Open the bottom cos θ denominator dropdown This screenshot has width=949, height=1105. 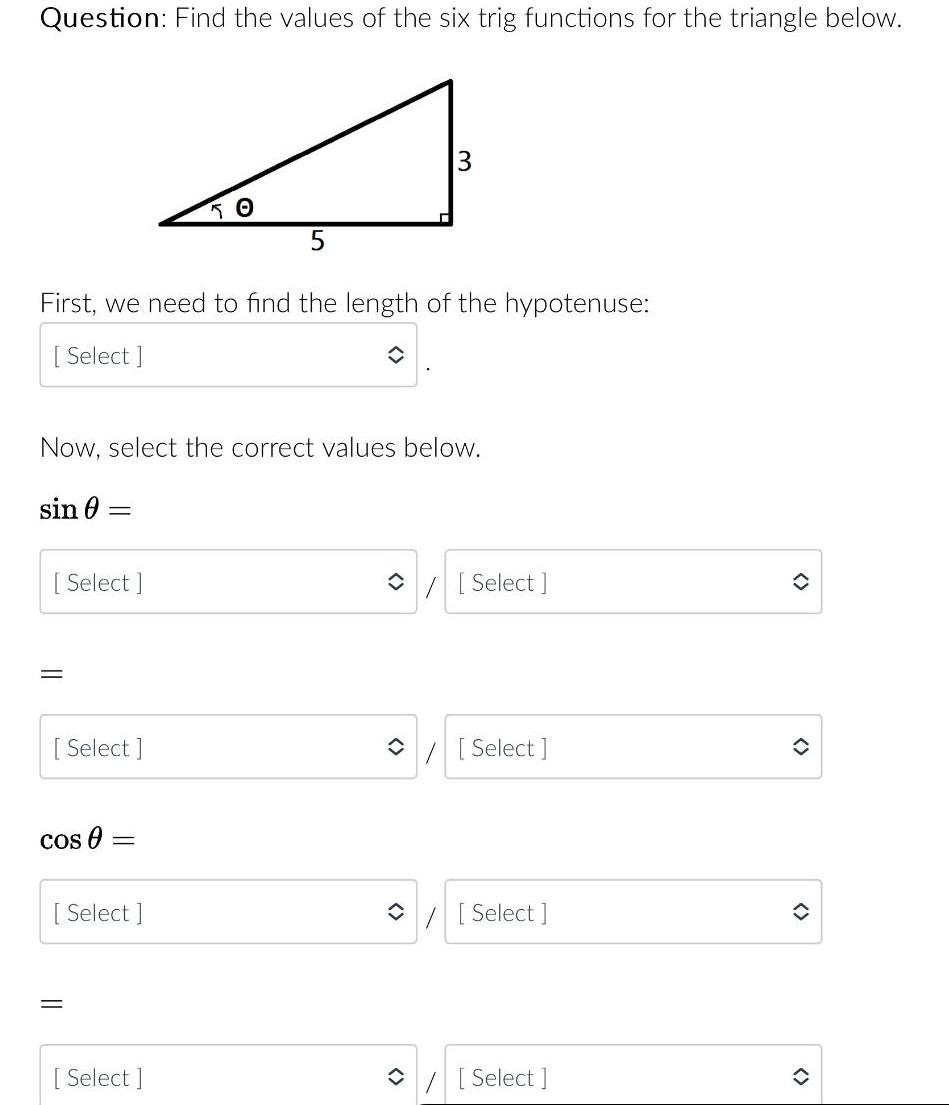pyautogui.click(x=633, y=1077)
